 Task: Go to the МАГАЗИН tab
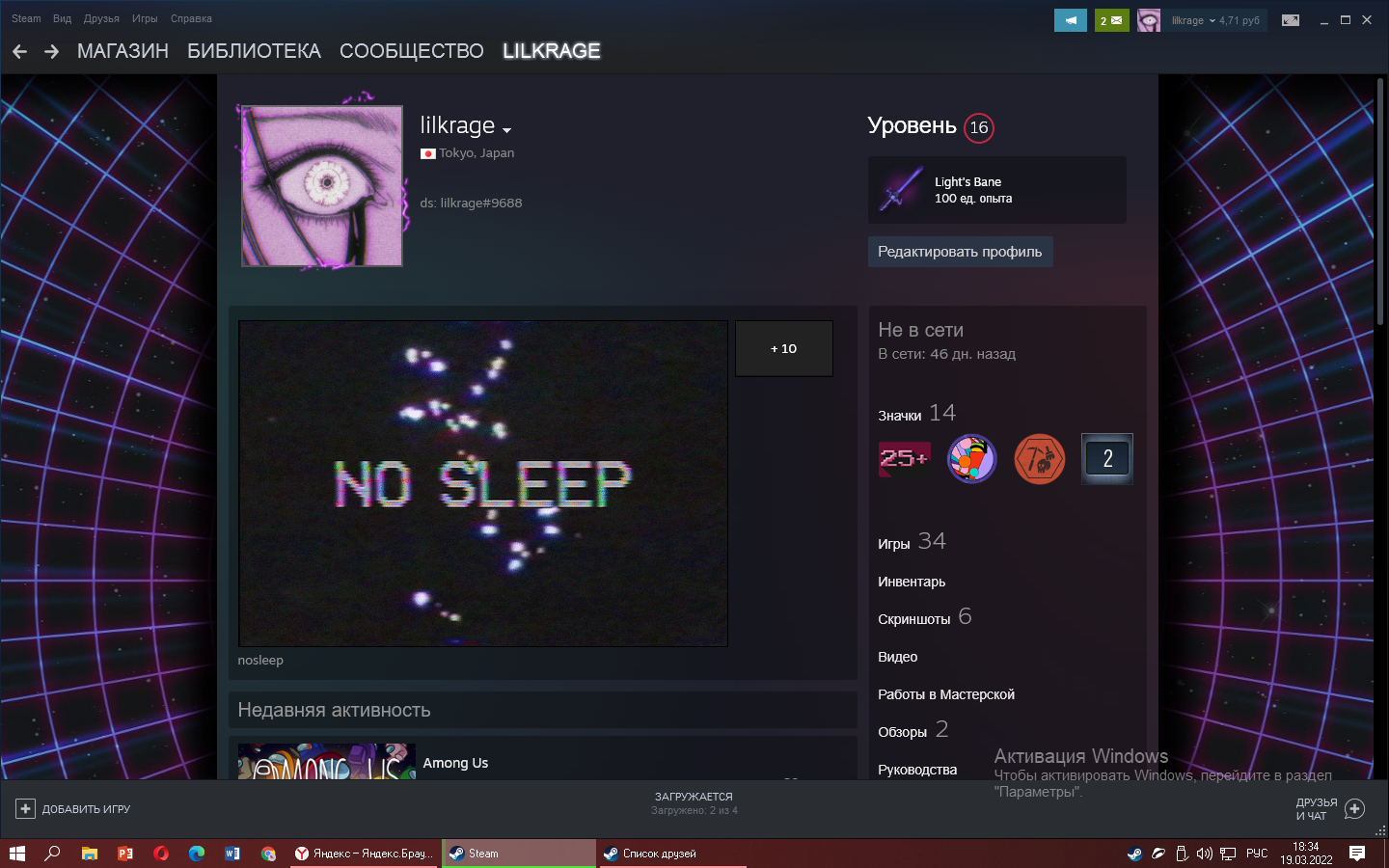pos(123,51)
